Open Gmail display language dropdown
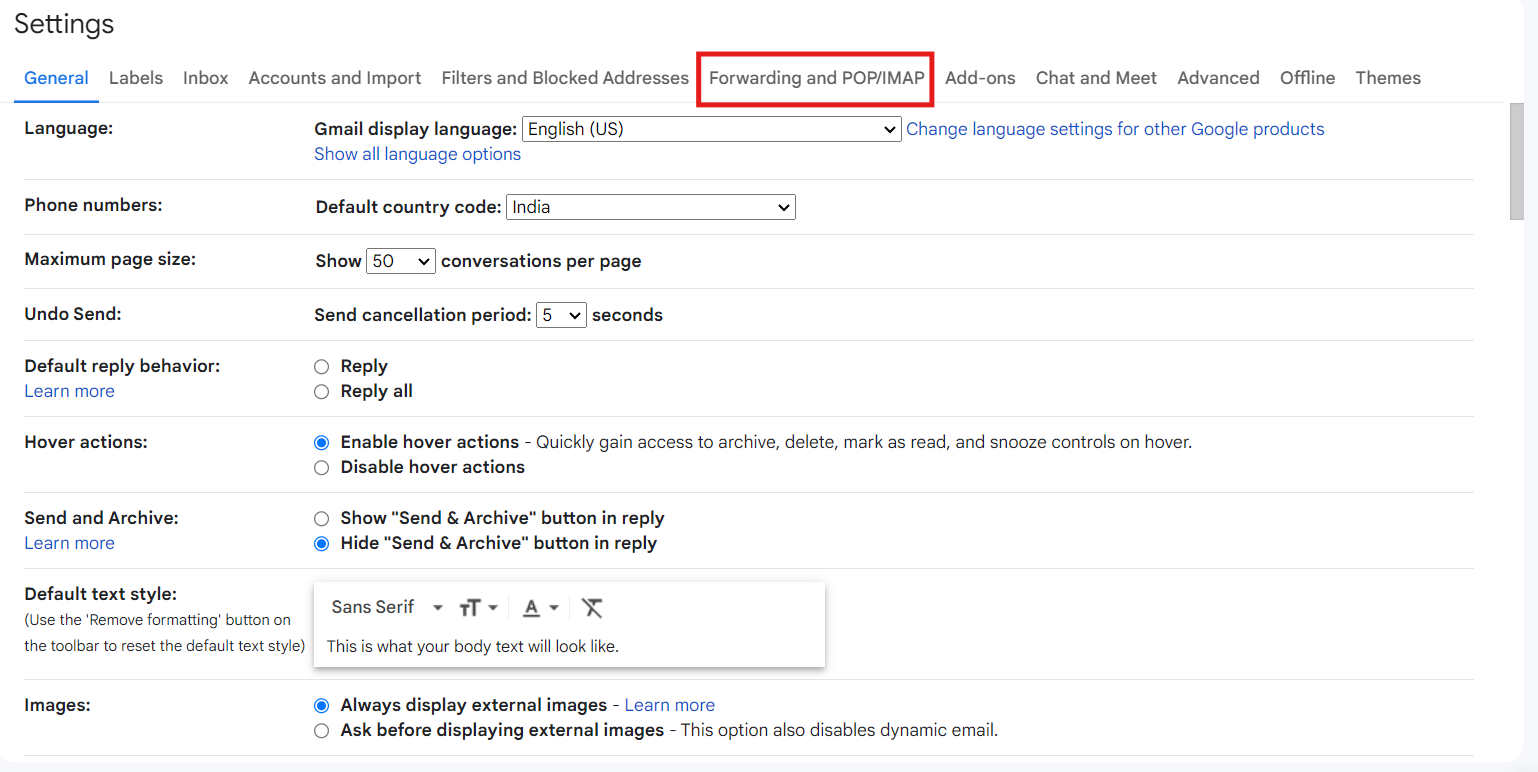The width and height of the screenshot is (1538, 772). (x=712, y=129)
